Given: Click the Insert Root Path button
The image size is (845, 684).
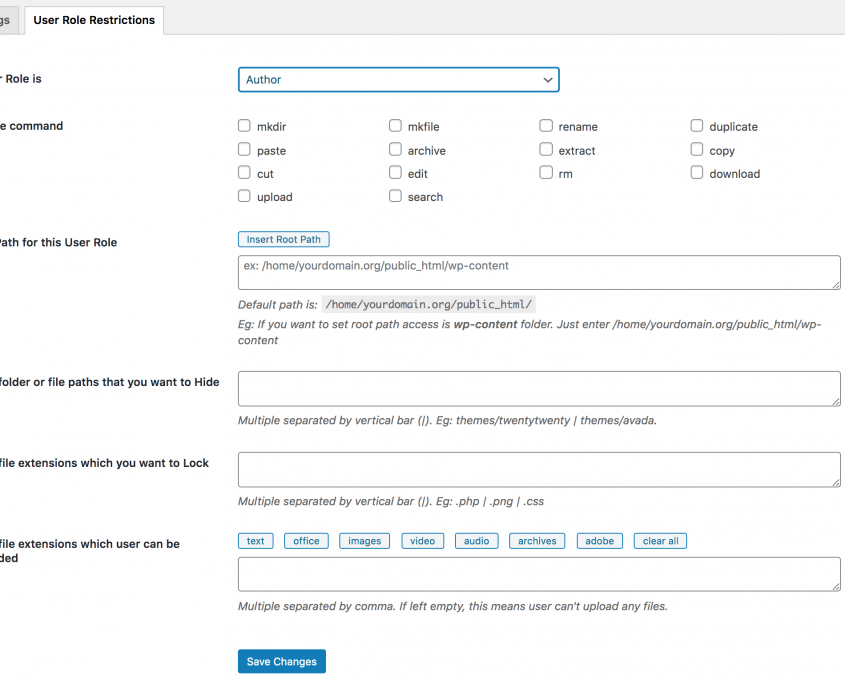Looking at the screenshot, I should tap(284, 240).
